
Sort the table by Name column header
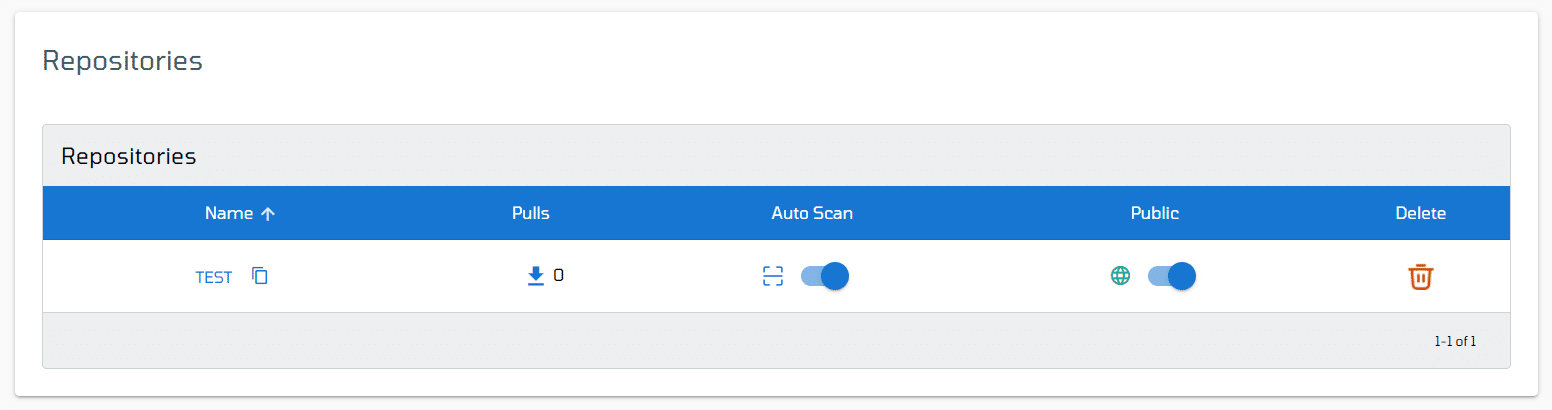228,213
